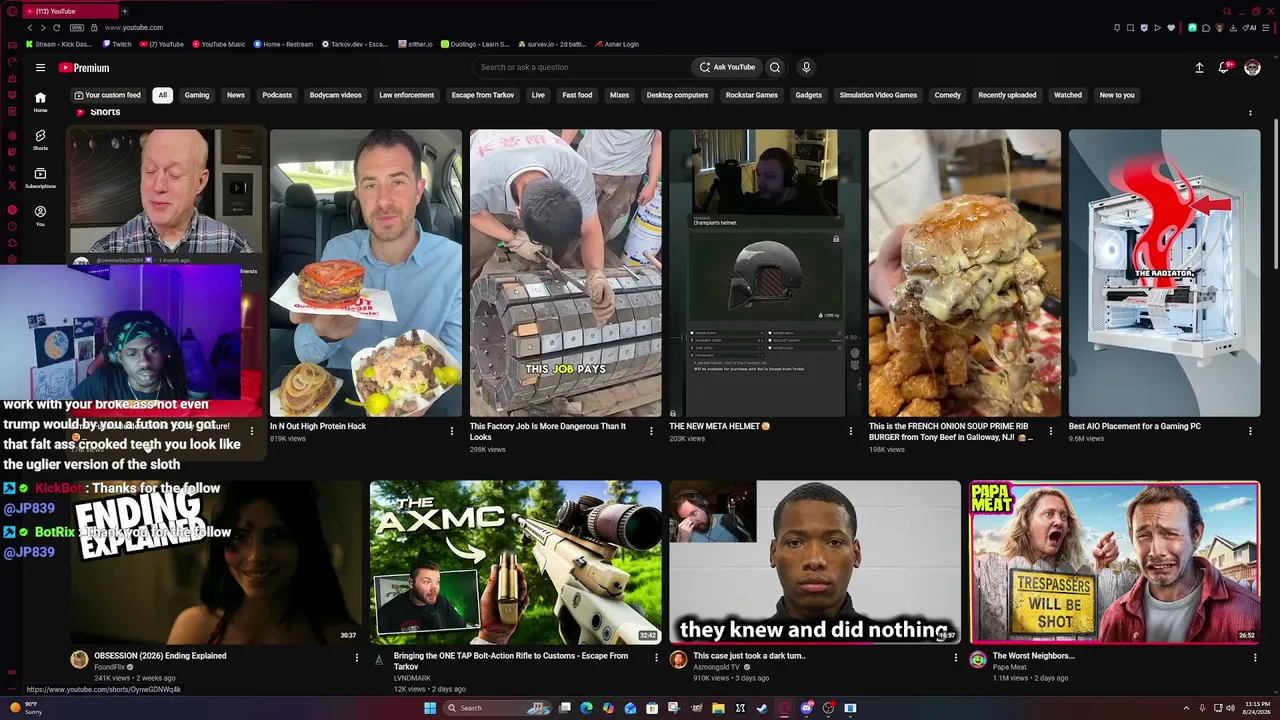Open the heart favorites icon in toolbar
This screenshot has width=1280, height=720.
[1171, 28]
